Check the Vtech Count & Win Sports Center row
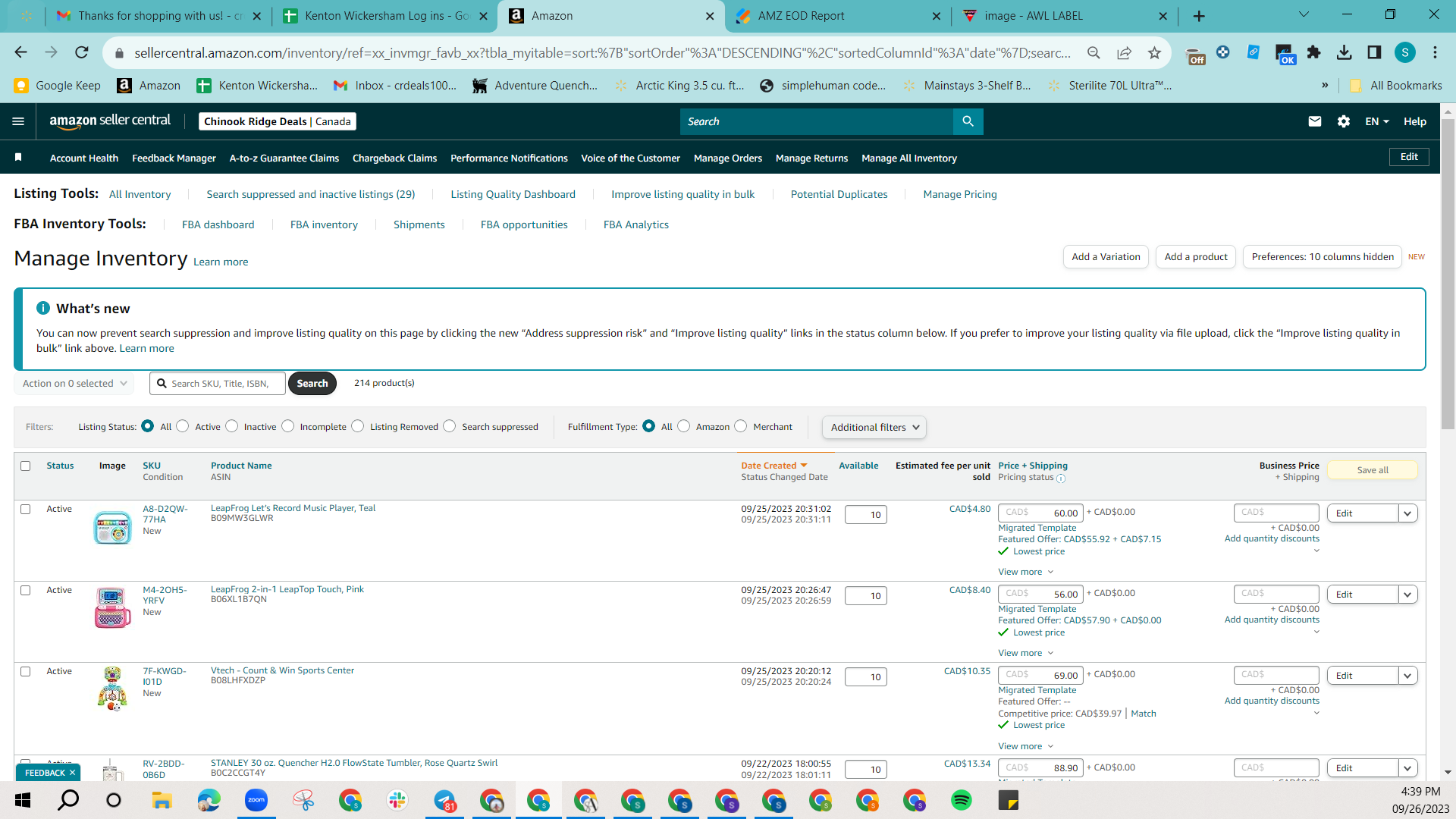Image resolution: width=1456 pixels, height=819 pixels. pyautogui.click(x=26, y=672)
